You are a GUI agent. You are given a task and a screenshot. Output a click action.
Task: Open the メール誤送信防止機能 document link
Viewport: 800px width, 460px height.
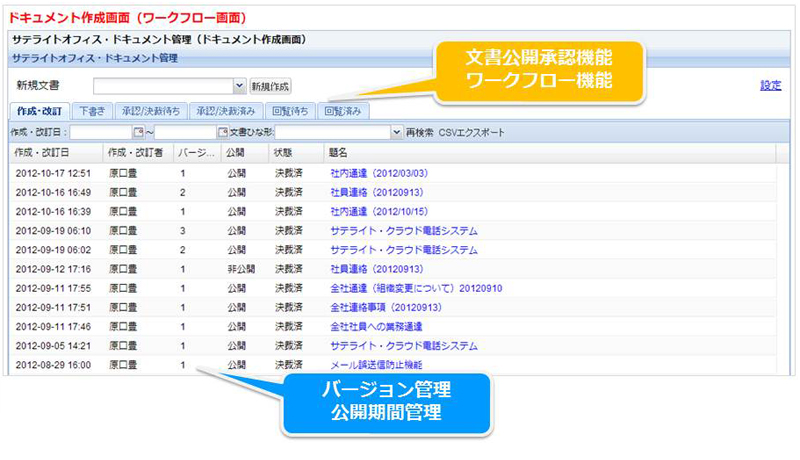(375, 365)
